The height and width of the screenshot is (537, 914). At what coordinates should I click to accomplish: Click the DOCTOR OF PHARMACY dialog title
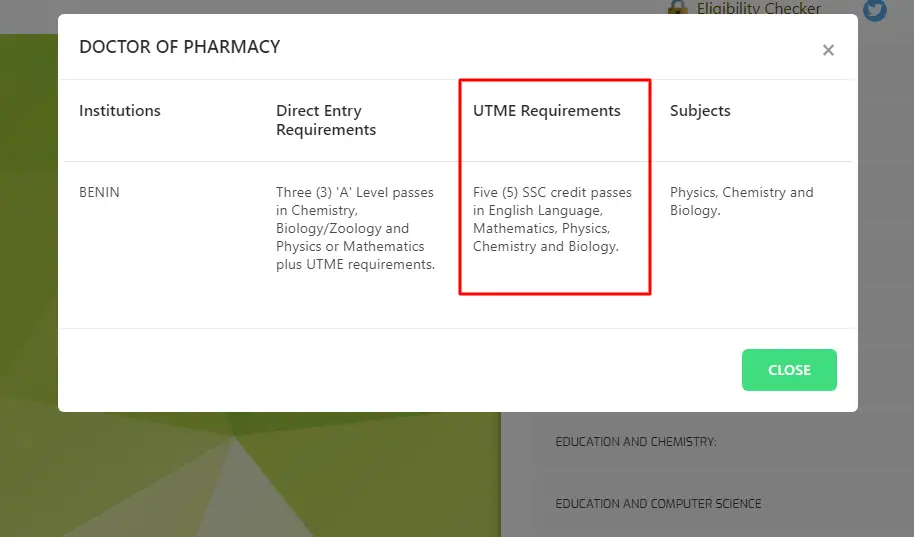tap(180, 47)
